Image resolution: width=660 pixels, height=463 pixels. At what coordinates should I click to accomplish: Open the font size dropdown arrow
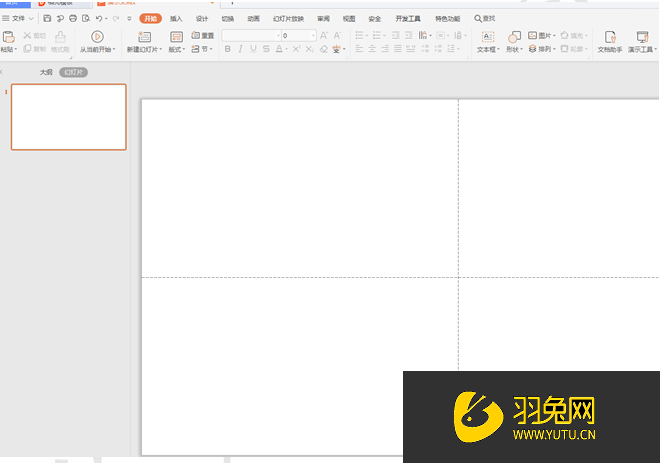(313, 35)
